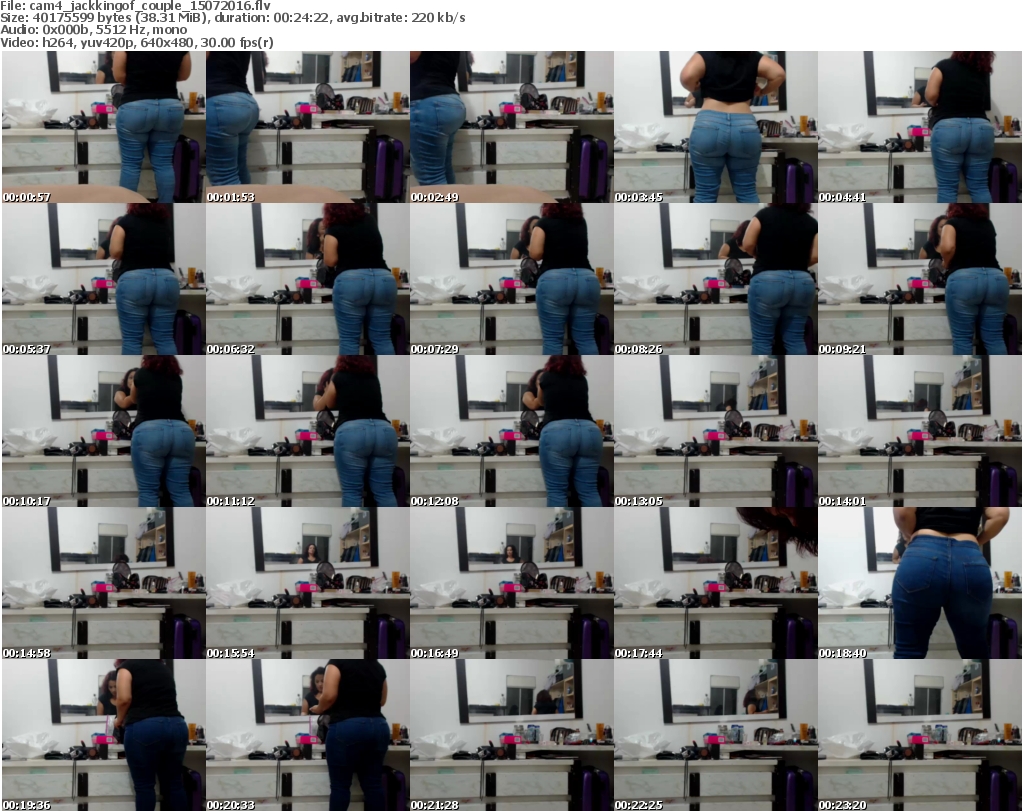Click the Video codec info line
The image size is (1024, 811).
pyautogui.click(x=136, y=42)
